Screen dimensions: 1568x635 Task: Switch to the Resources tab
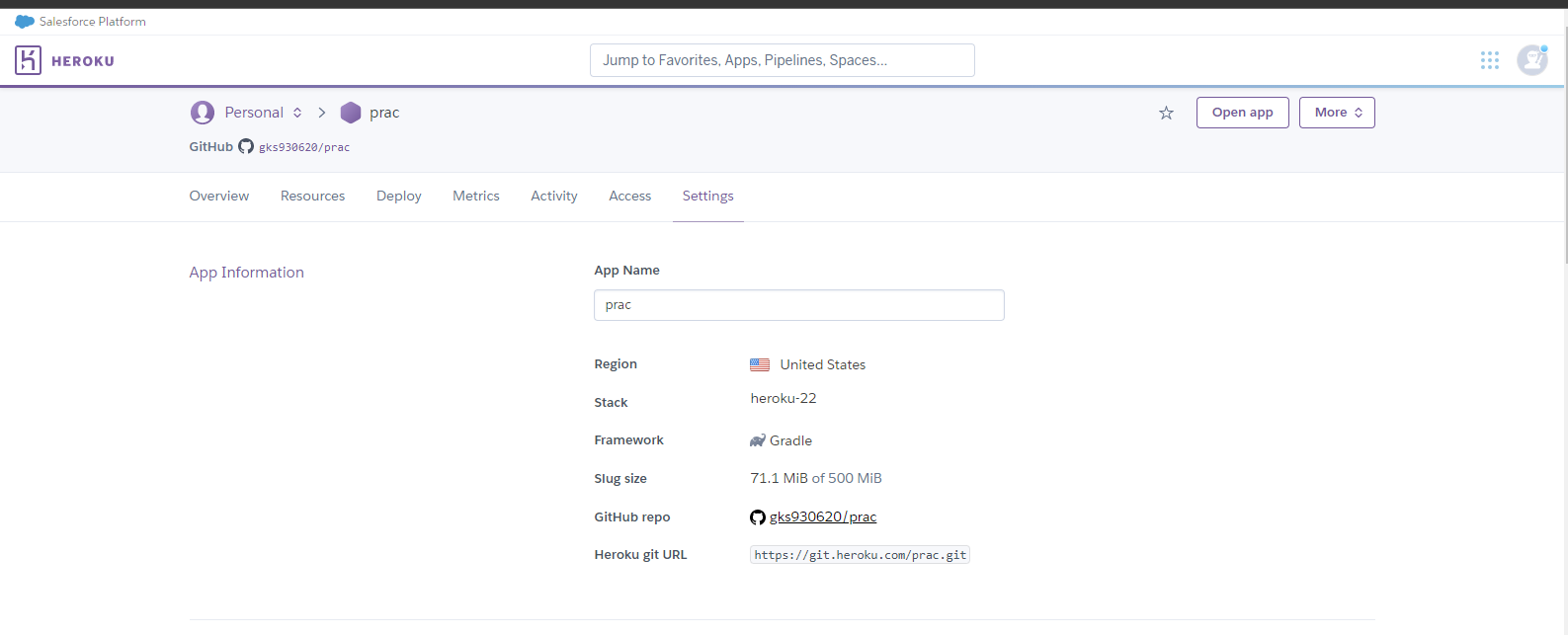pos(313,196)
